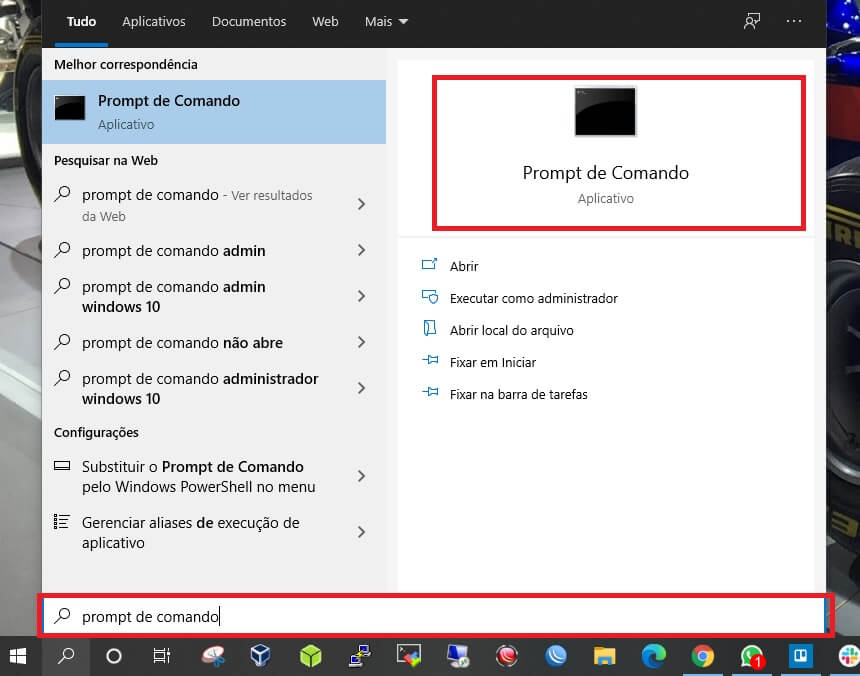Expand 'prompt de comando - Ver resultados' arrow
The image size is (860, 676).
click(x=361, y=204)
